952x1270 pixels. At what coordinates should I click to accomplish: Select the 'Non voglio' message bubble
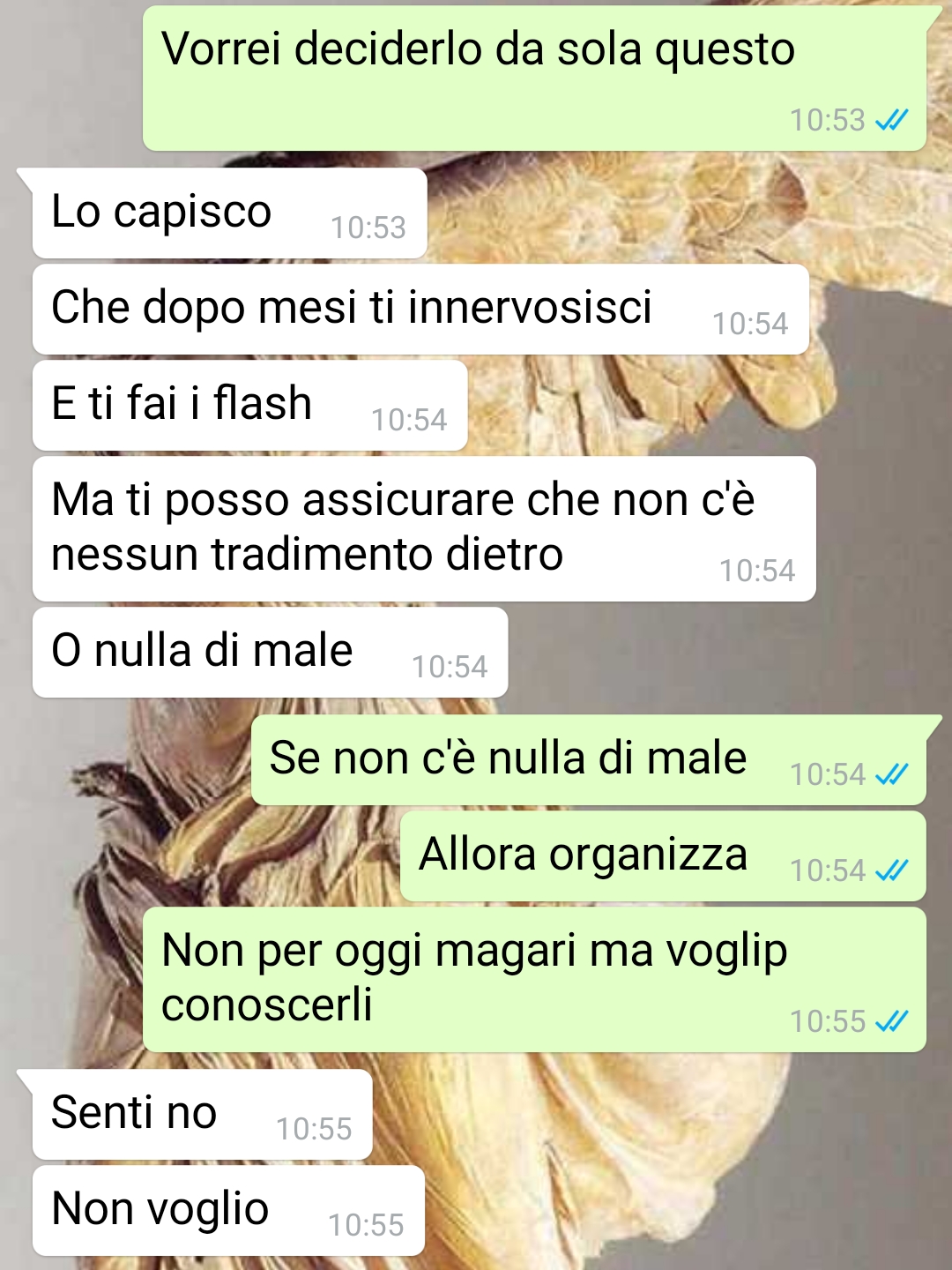coord(228,1211)
